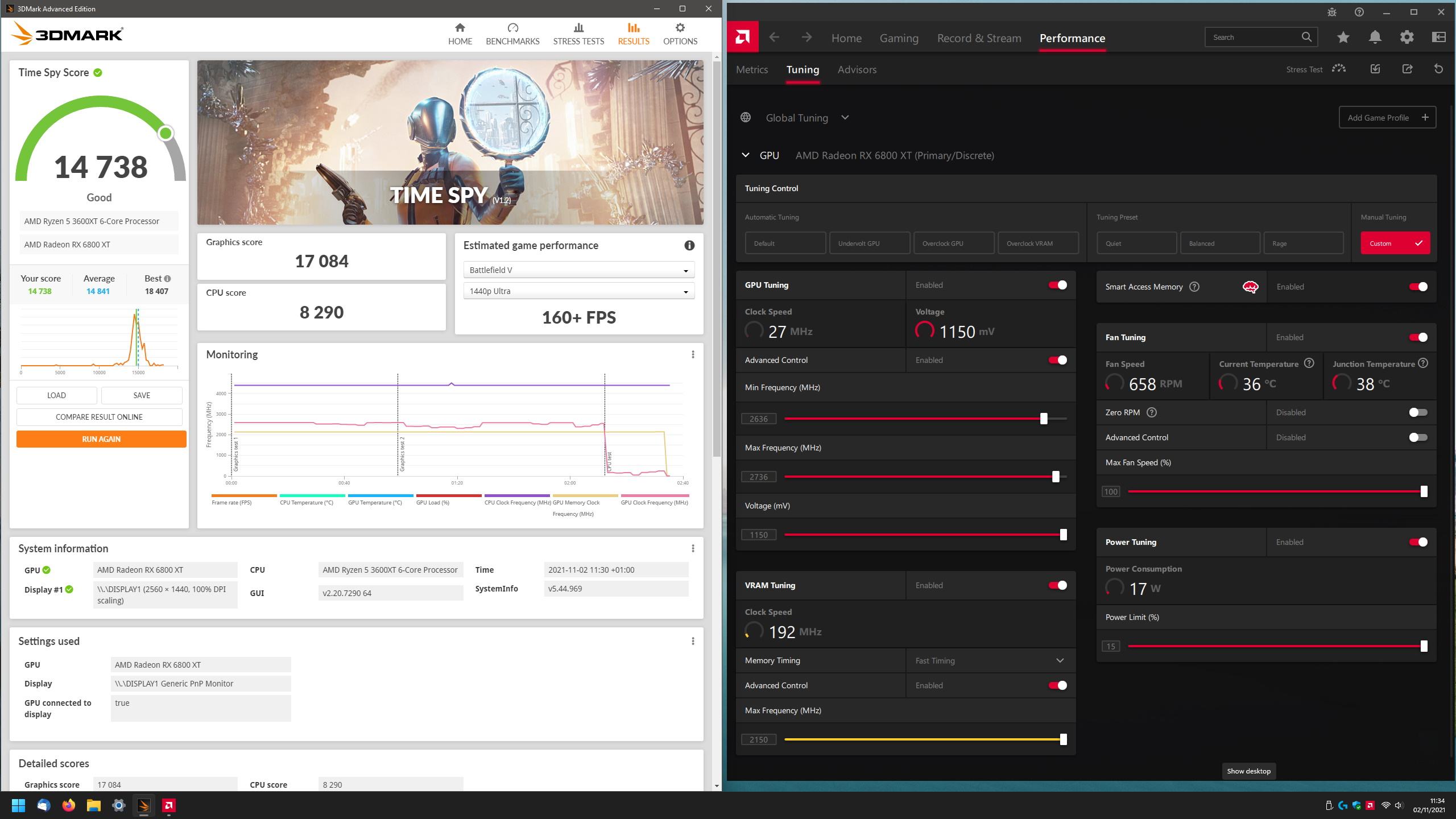Toggle the sidebar panel icon in Radeon Software

click(1438, 38)
